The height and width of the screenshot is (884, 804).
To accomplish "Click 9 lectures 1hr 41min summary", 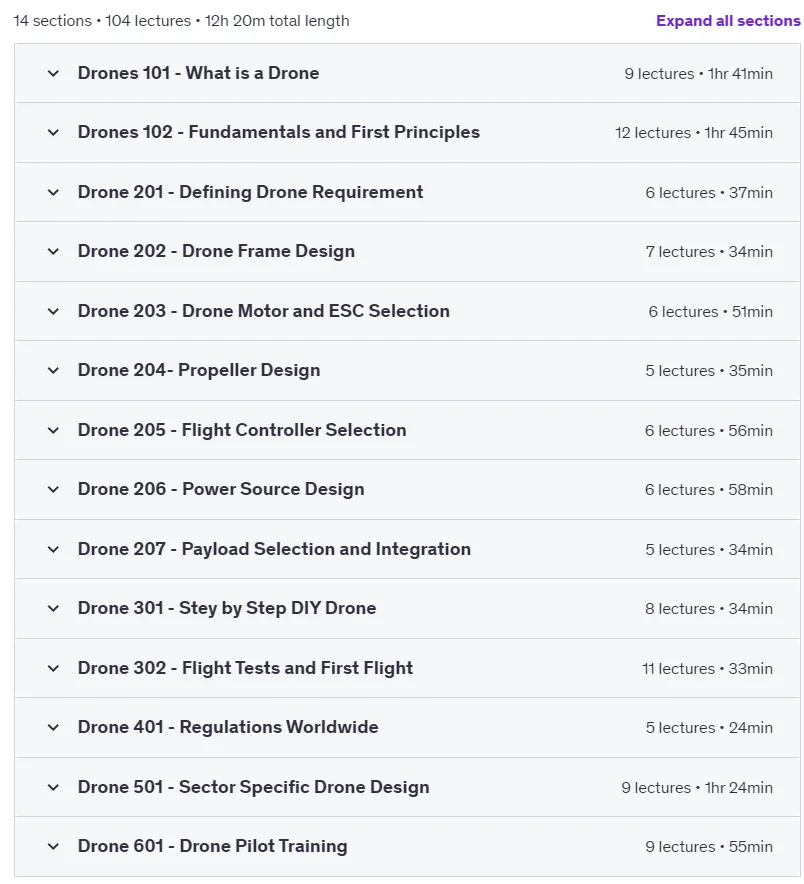I will click(x=698, y=74).
